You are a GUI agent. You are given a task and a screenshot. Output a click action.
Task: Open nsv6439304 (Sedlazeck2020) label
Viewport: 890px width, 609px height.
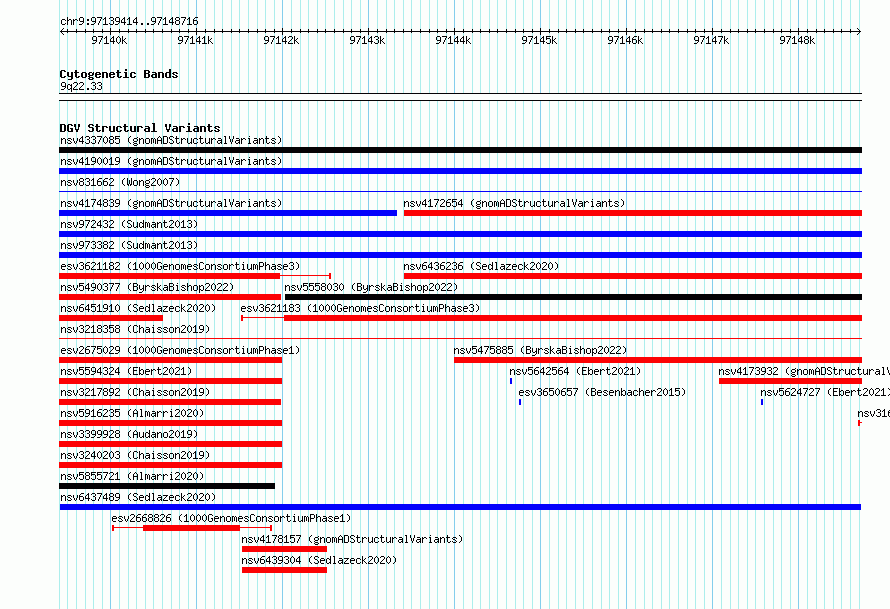pyautogui.click(x=319, y=560)
